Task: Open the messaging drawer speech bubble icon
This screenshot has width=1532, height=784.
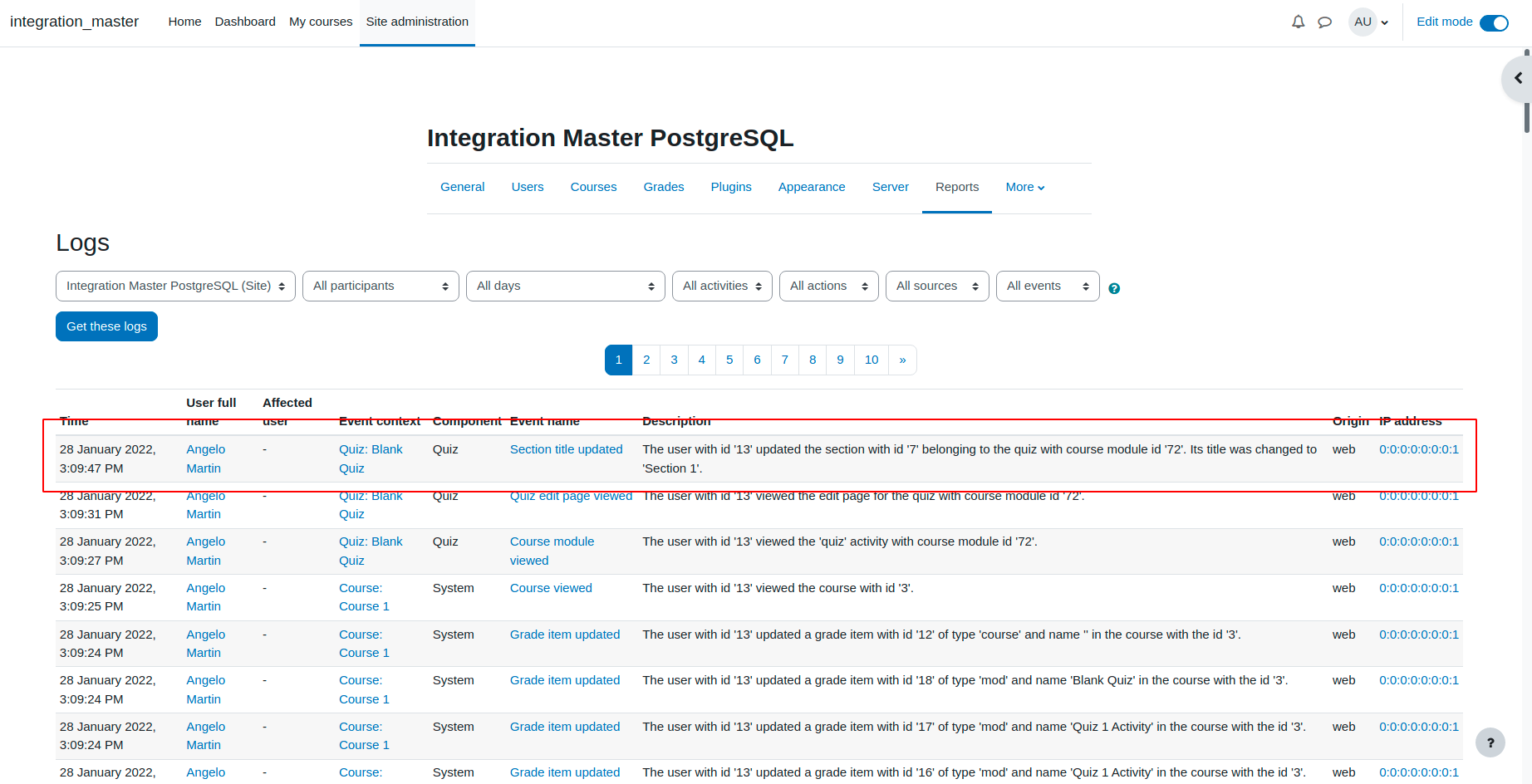Action: [x=1325, y=22]
